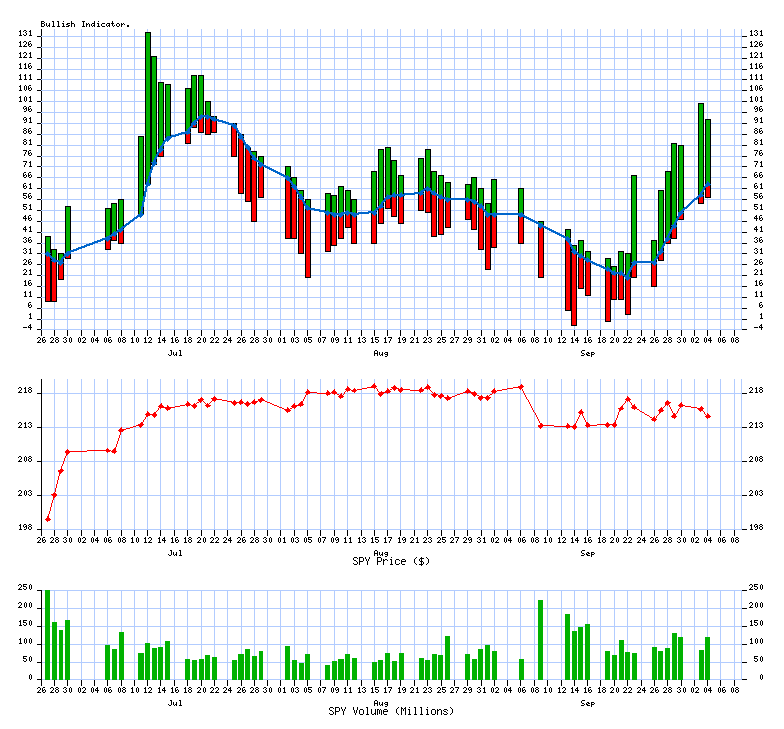Image resolution: width=784 pixels, height=729 pixels.
Task: Click the "SPY Volume (Millions)" axis label
Action: pyautogui.click(x=390, y=710)
